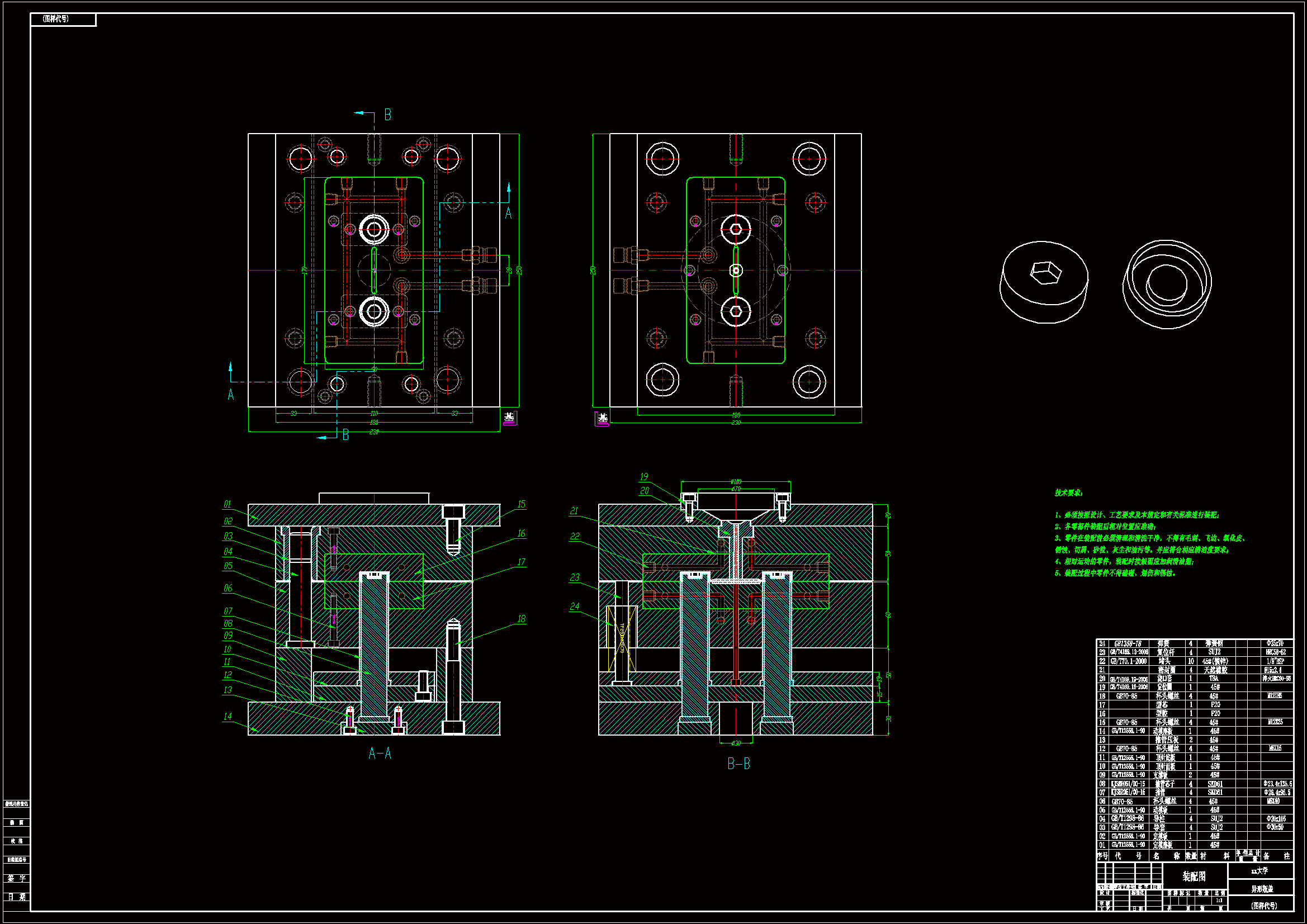Select the hollow 3D cap model view
This screenshot has width=1307, height=924.
(x=1167, y=283)
